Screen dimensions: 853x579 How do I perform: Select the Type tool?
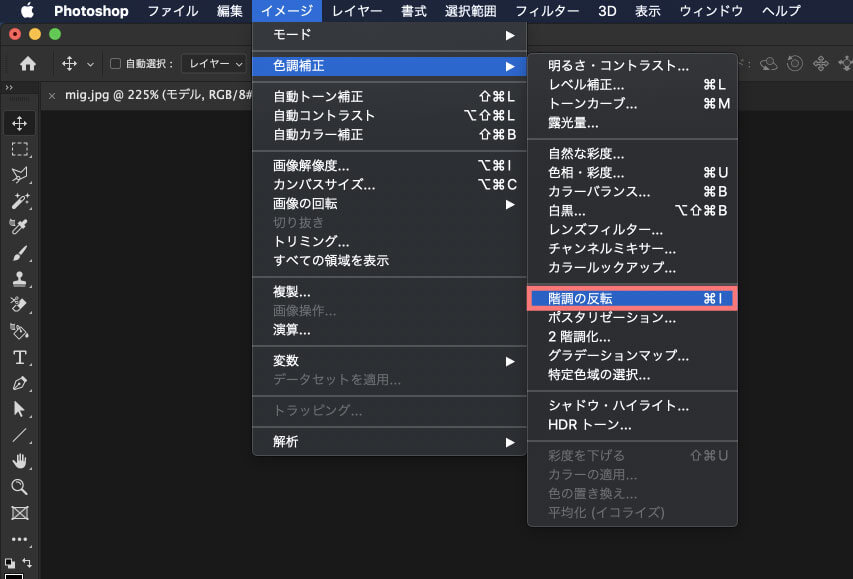(20, 357)
